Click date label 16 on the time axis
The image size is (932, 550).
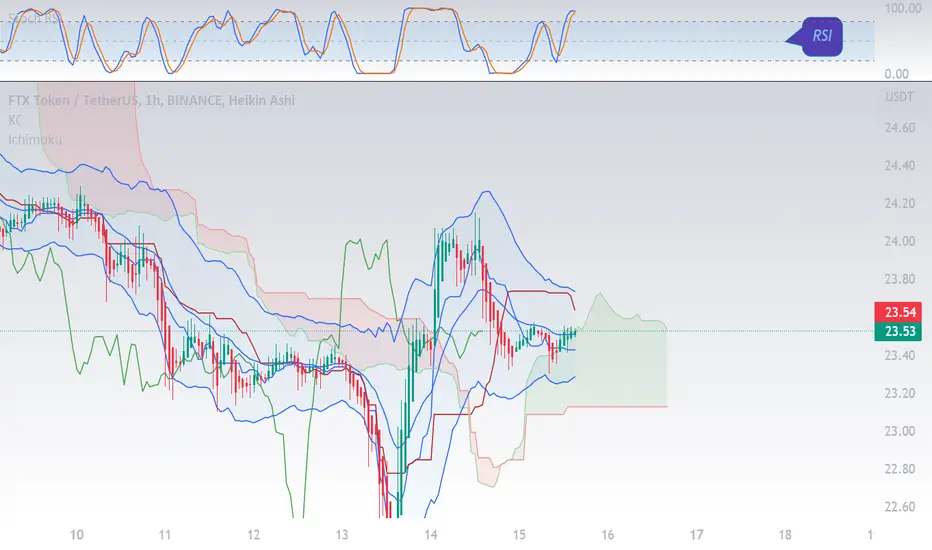(x=607, y=535)
